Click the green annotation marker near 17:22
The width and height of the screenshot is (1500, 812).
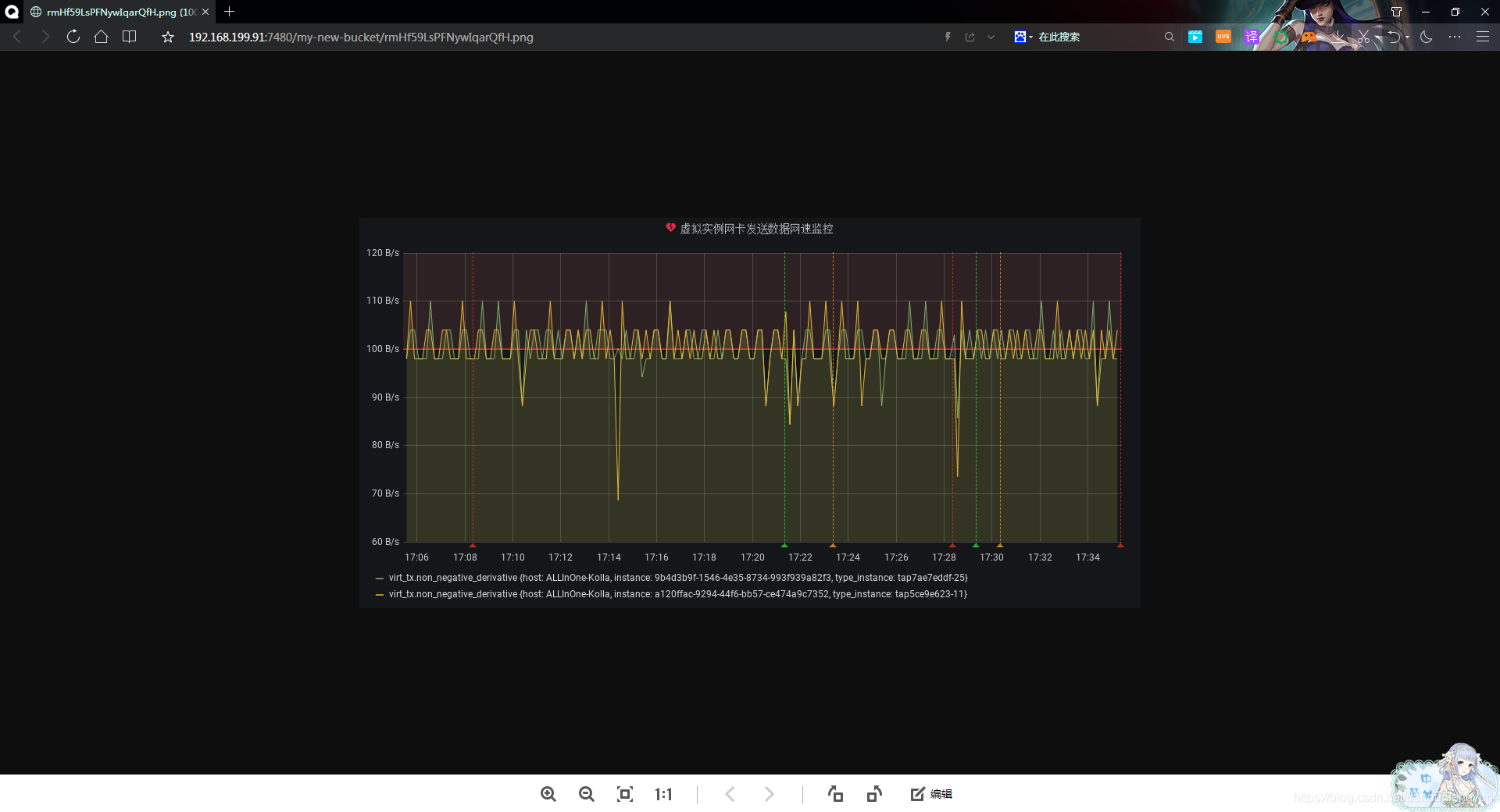pos(784,545)
